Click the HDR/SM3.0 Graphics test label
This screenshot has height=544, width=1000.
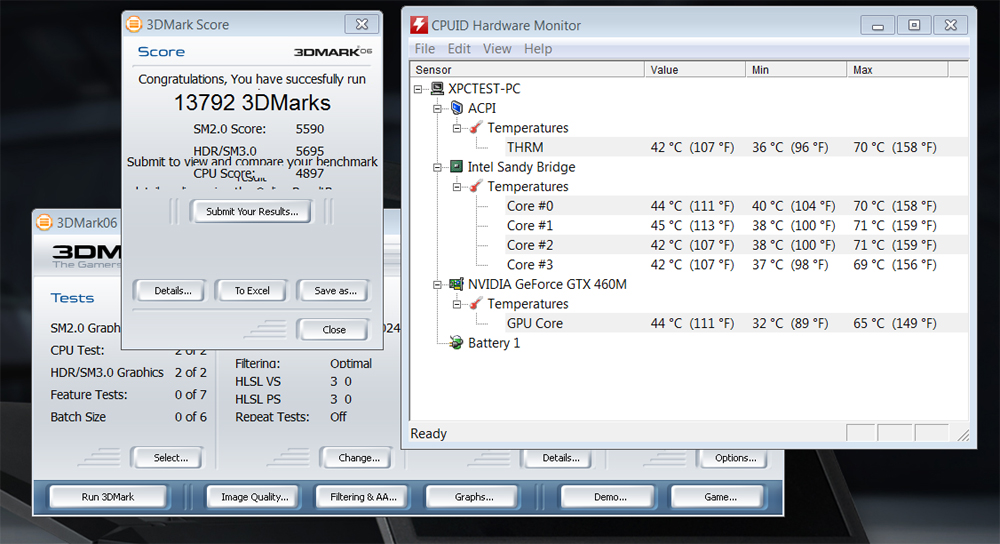pos(107,372)
